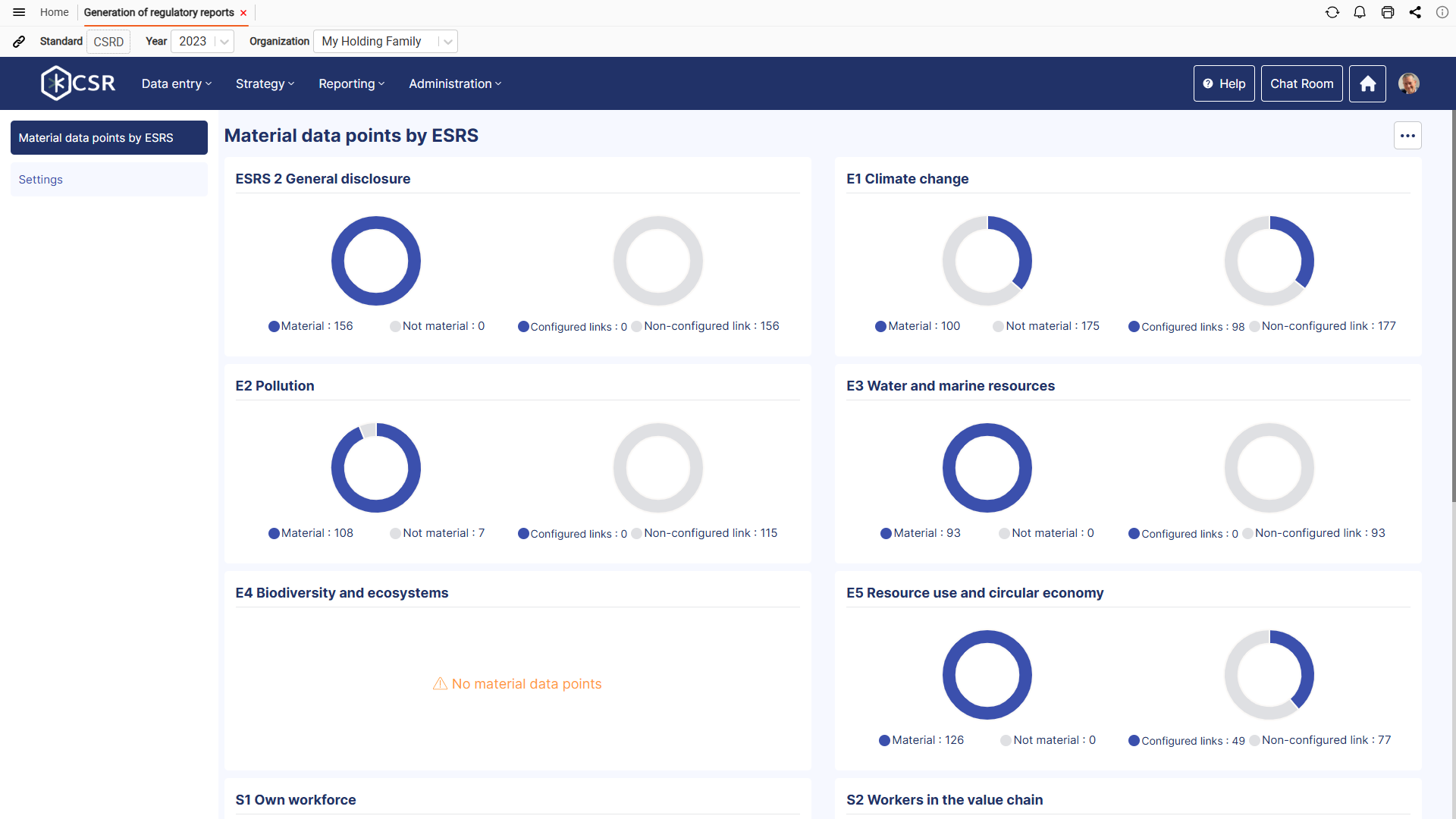Open the notifications bell
The width and height of the screenshot is (1456, 819).
coord(1360,12)
